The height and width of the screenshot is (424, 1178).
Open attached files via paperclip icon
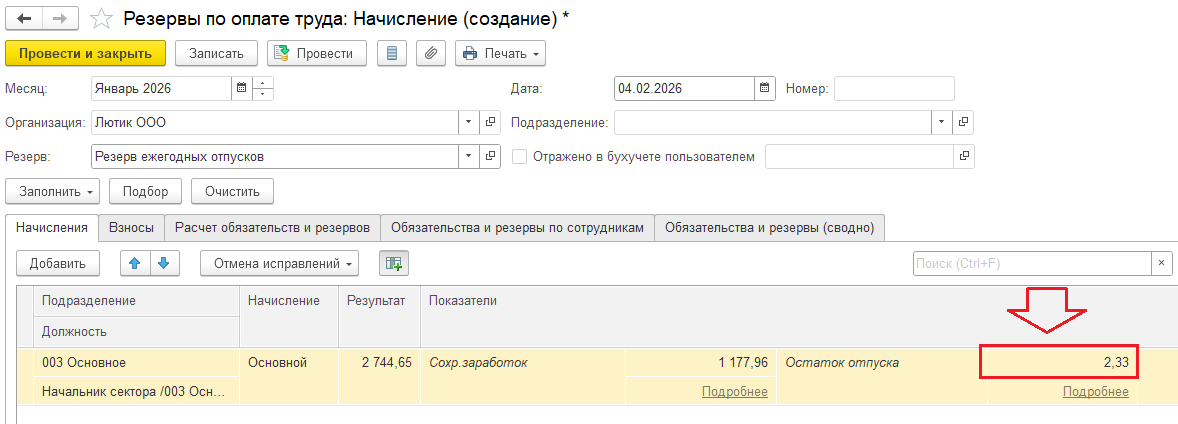431,53
